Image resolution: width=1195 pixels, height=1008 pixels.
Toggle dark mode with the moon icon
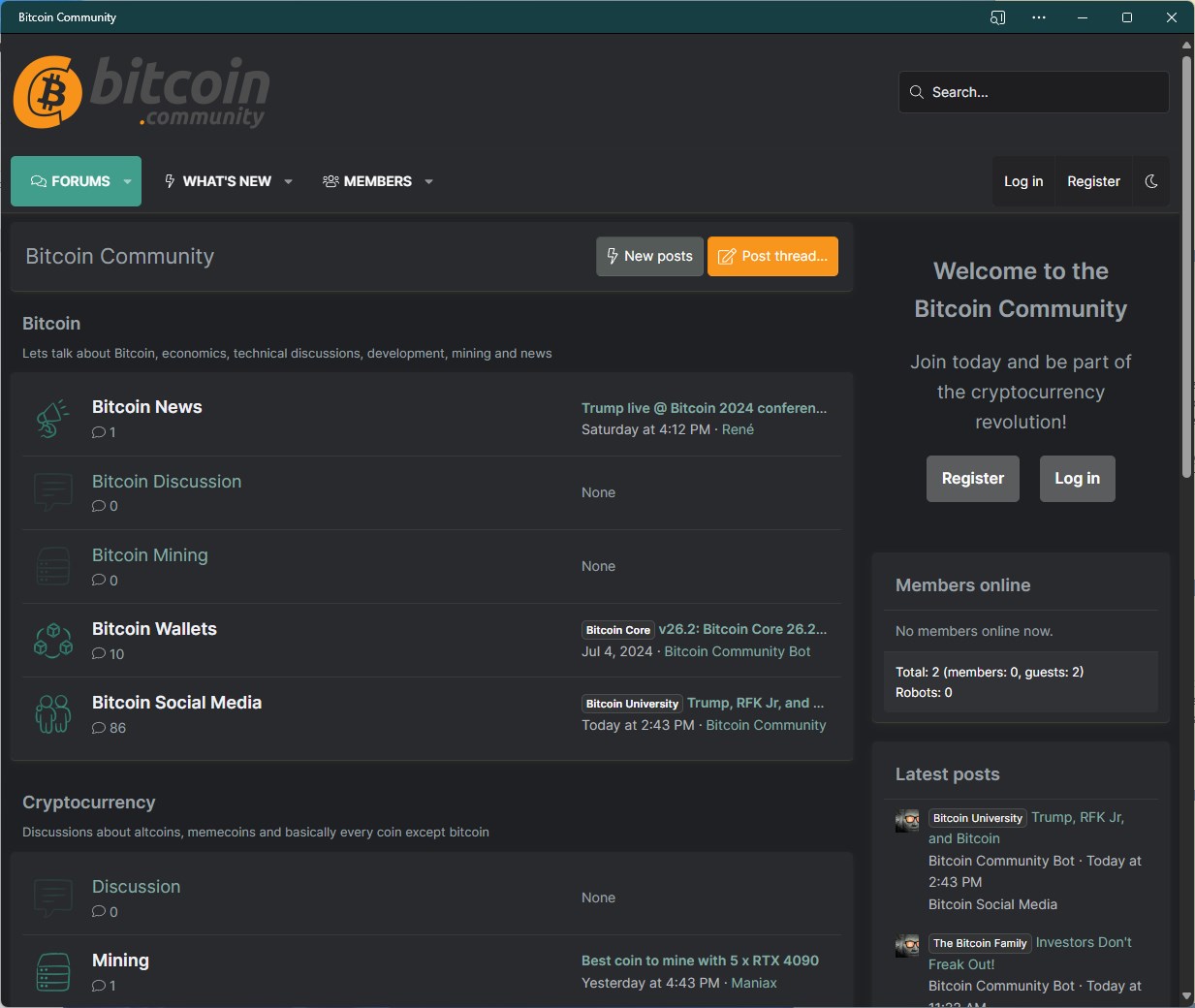1152,181
